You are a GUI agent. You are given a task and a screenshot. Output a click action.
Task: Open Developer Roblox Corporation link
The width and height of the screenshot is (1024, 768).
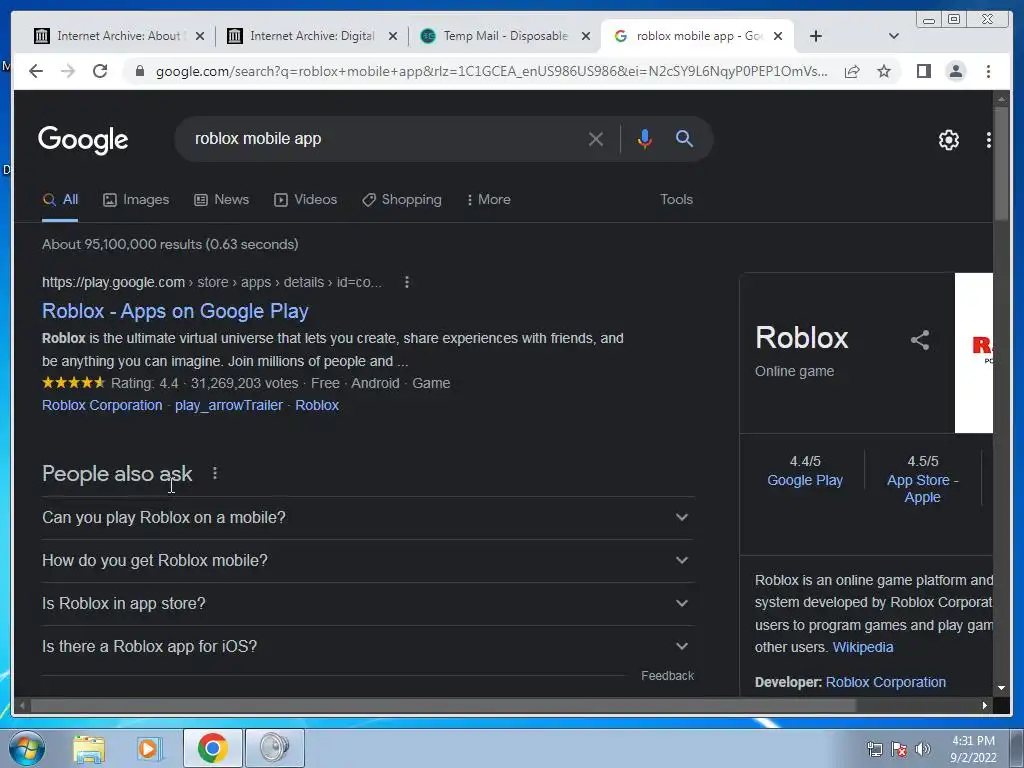coord(886,682)
